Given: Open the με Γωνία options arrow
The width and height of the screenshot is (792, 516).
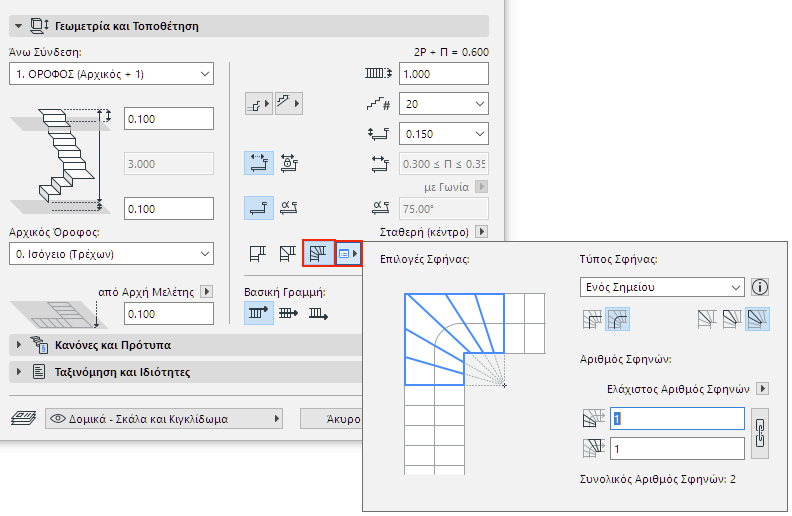Looking at the screenshot, I should coord(481,187).
